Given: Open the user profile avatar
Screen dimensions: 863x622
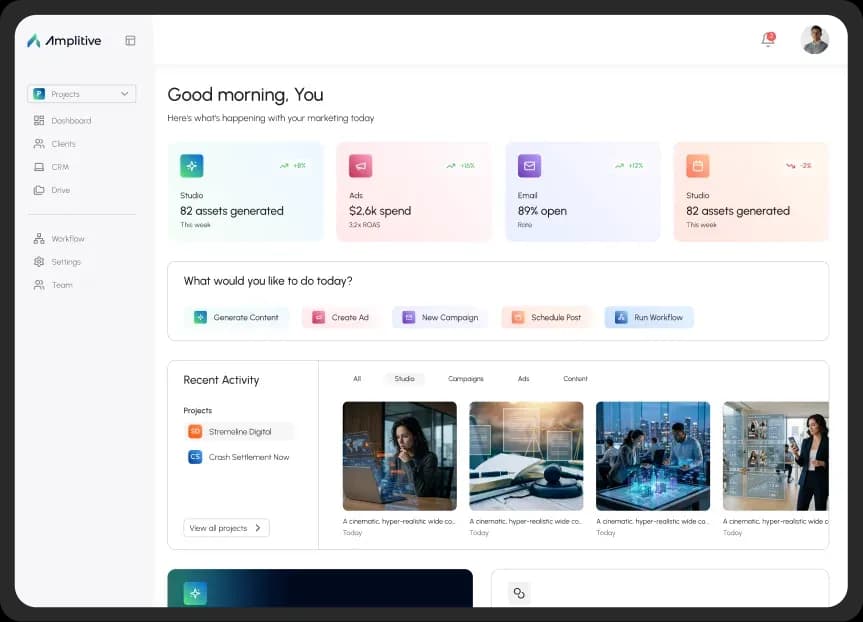Looking at the screenshot, I should (x=815, y=40).
